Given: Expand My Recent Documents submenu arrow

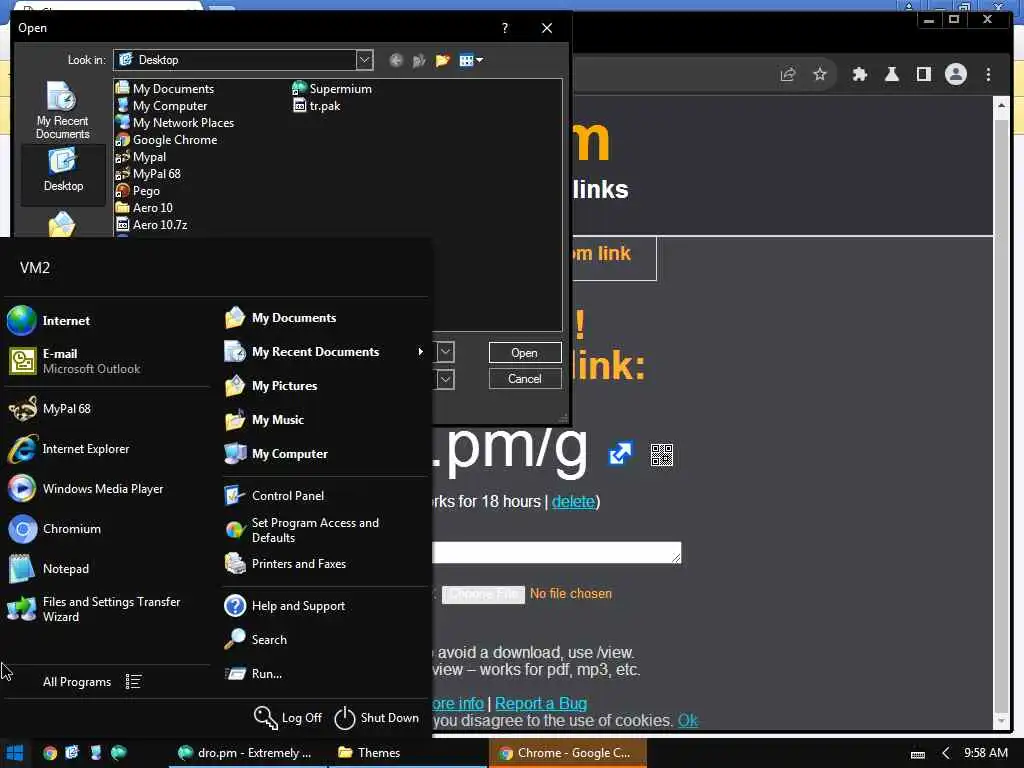Looking at the screenshot, I should point(420,352).
